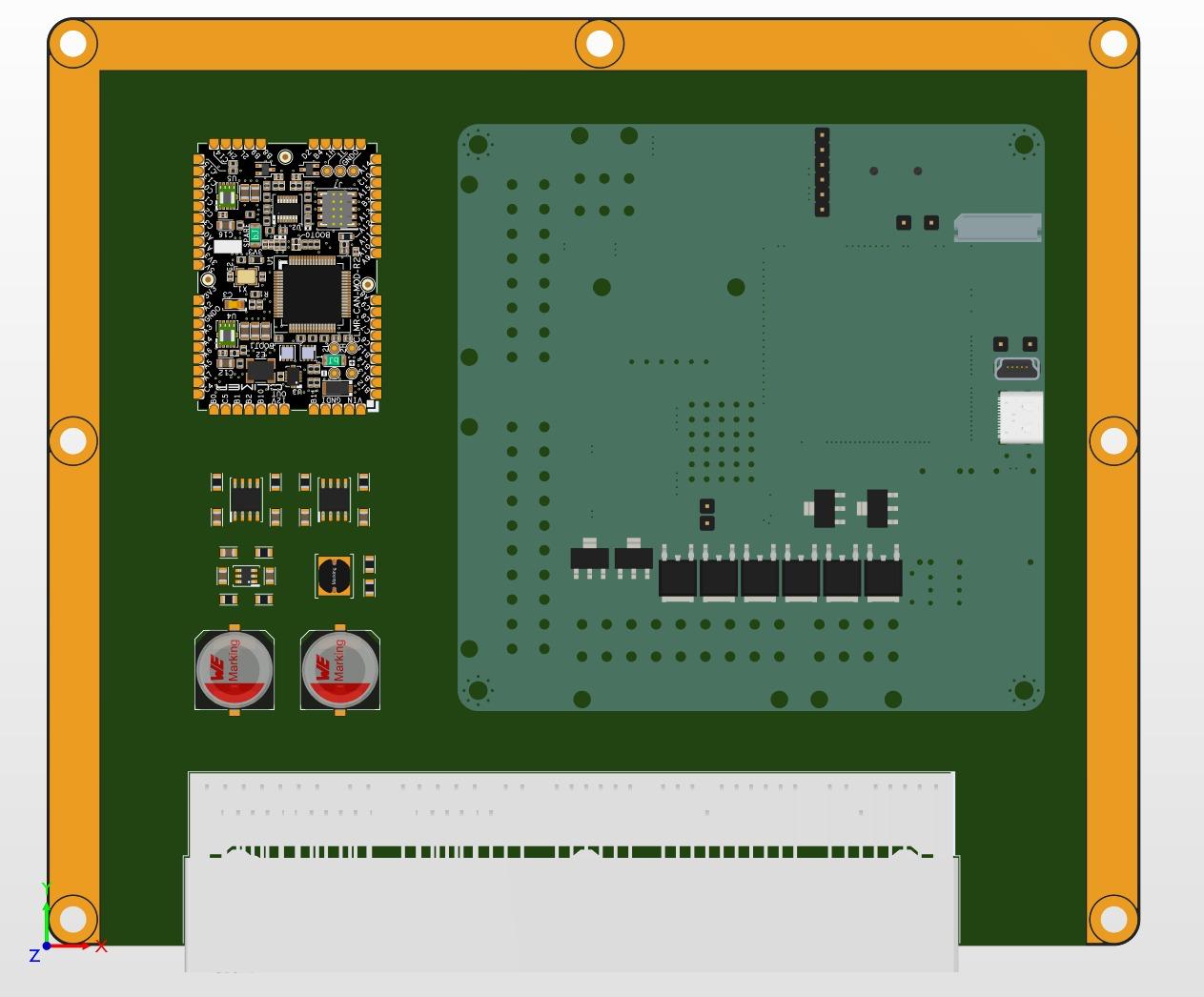The width and height of the screenshot is (1204, 997).
Task: Select the top-left mounting hole on orange frame
Action: click(x=73, y=44)
